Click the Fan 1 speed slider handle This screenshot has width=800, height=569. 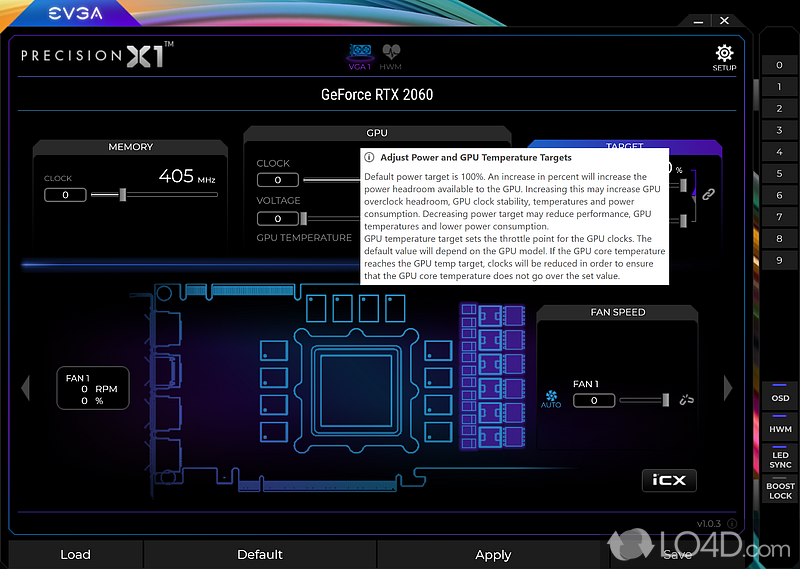(665, 400)
